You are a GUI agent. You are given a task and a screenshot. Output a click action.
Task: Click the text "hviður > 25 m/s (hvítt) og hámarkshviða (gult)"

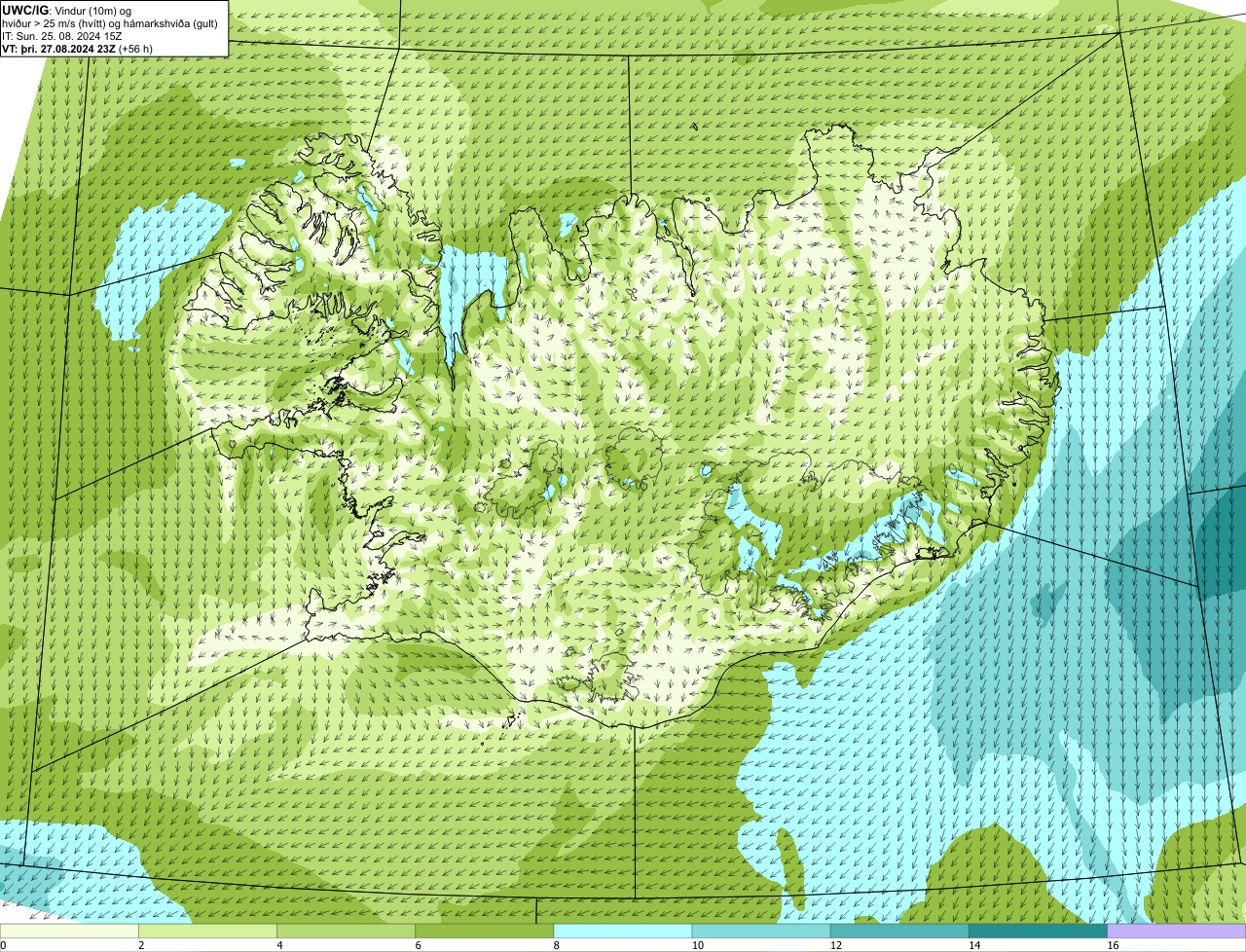click(x=110, y=23)
